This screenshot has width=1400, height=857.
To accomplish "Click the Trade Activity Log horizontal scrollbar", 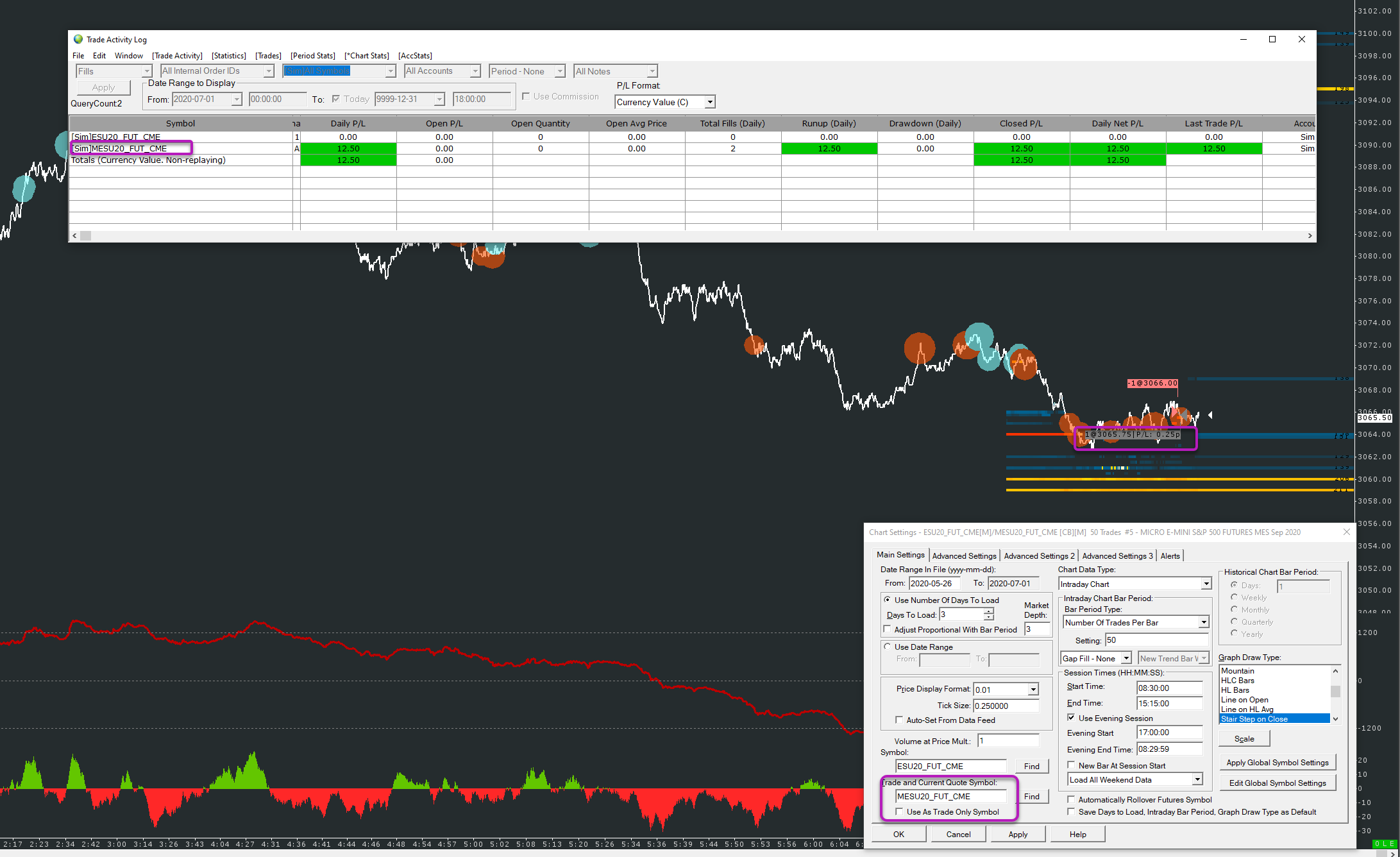I will [x=692, y=235].
